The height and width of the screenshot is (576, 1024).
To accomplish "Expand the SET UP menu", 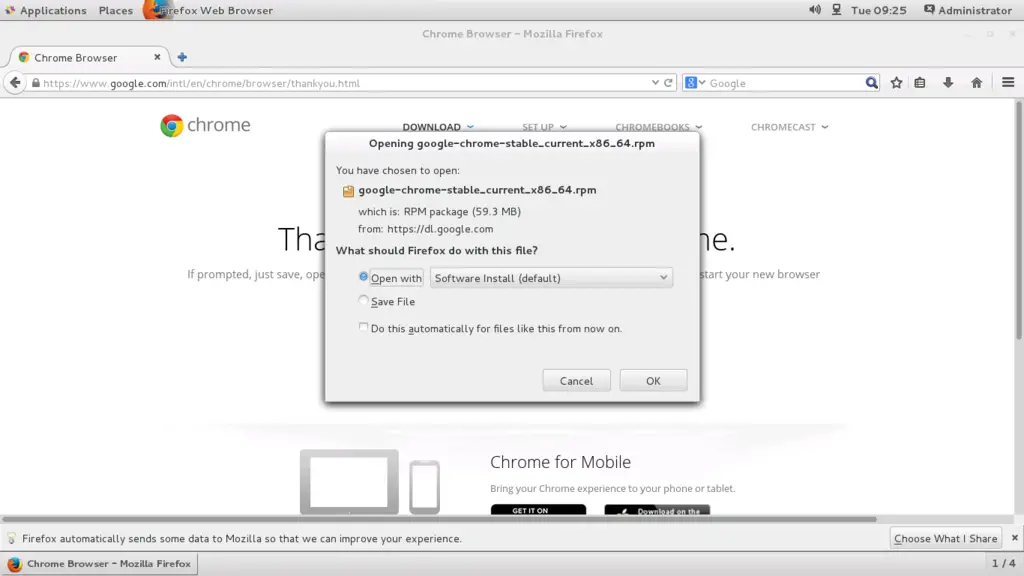I will (545, 127).
